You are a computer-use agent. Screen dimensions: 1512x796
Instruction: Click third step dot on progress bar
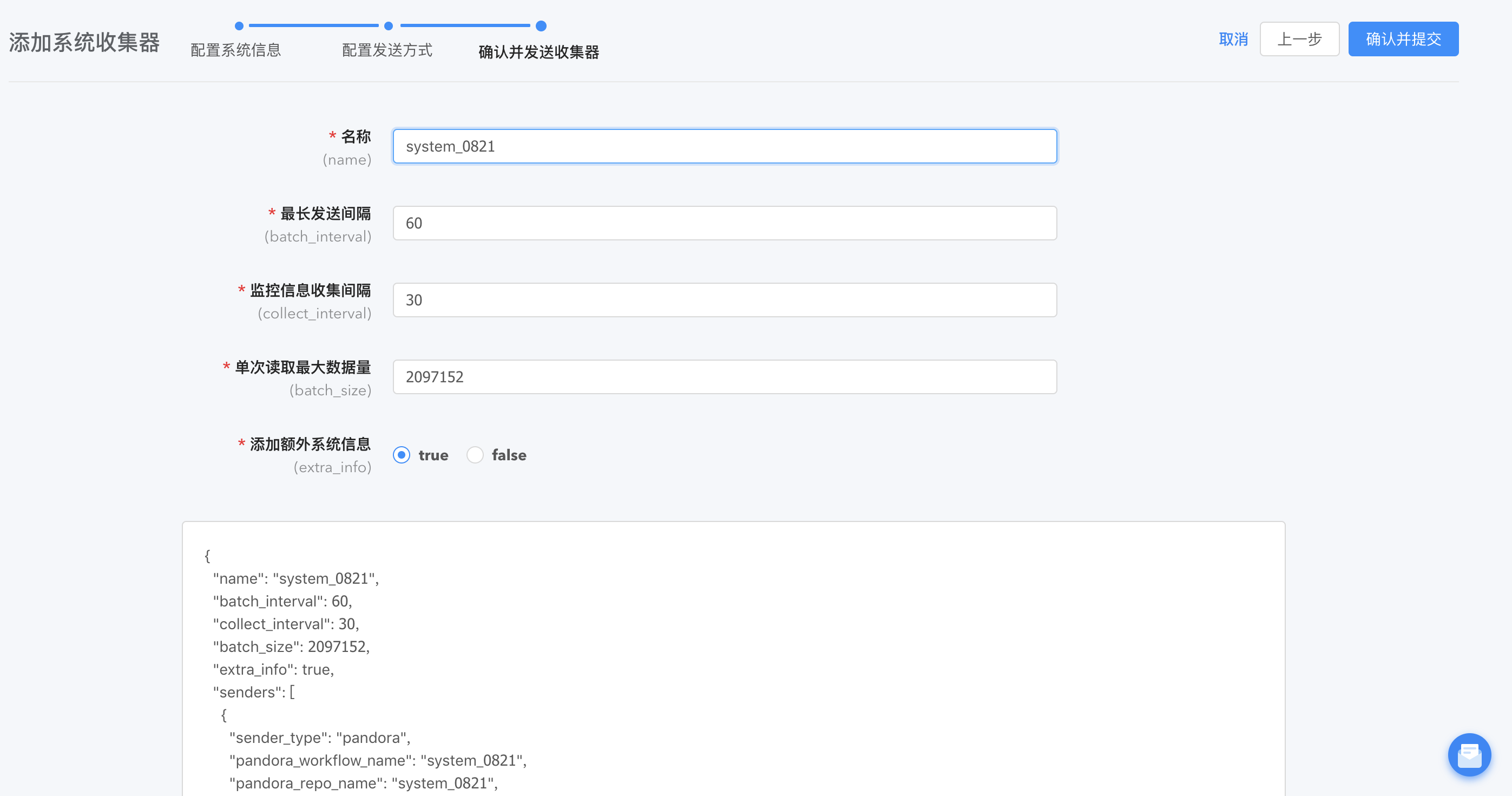pos(541,26)
